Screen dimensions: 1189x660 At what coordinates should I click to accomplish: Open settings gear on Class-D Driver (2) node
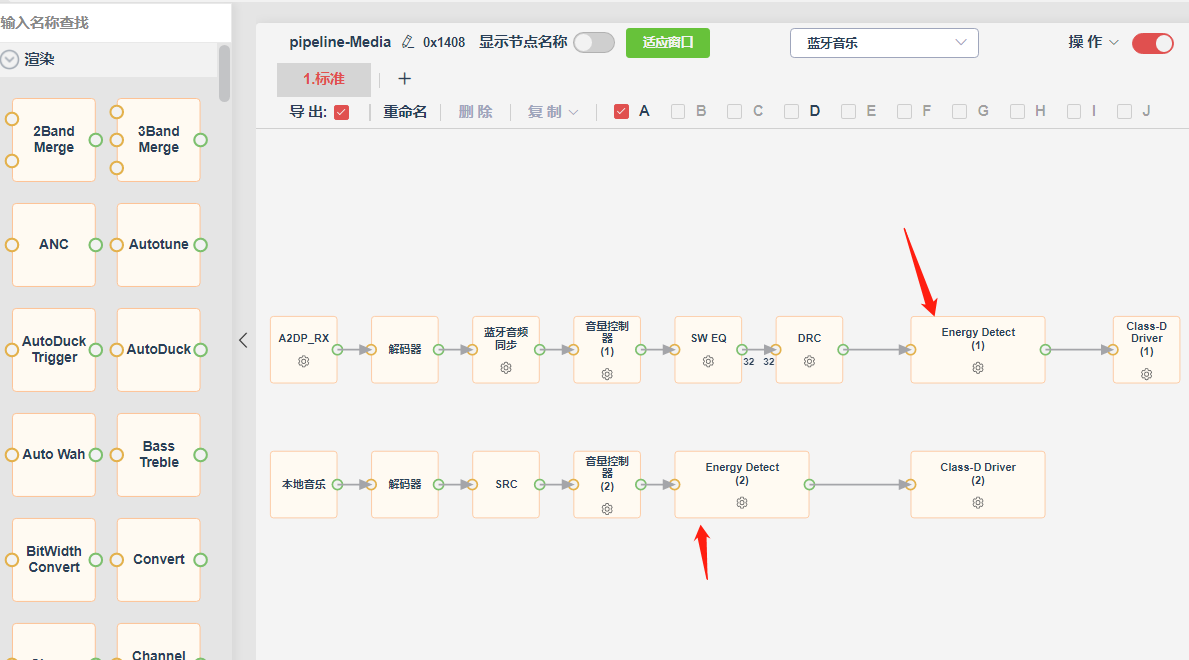click(x=978, y=503)
